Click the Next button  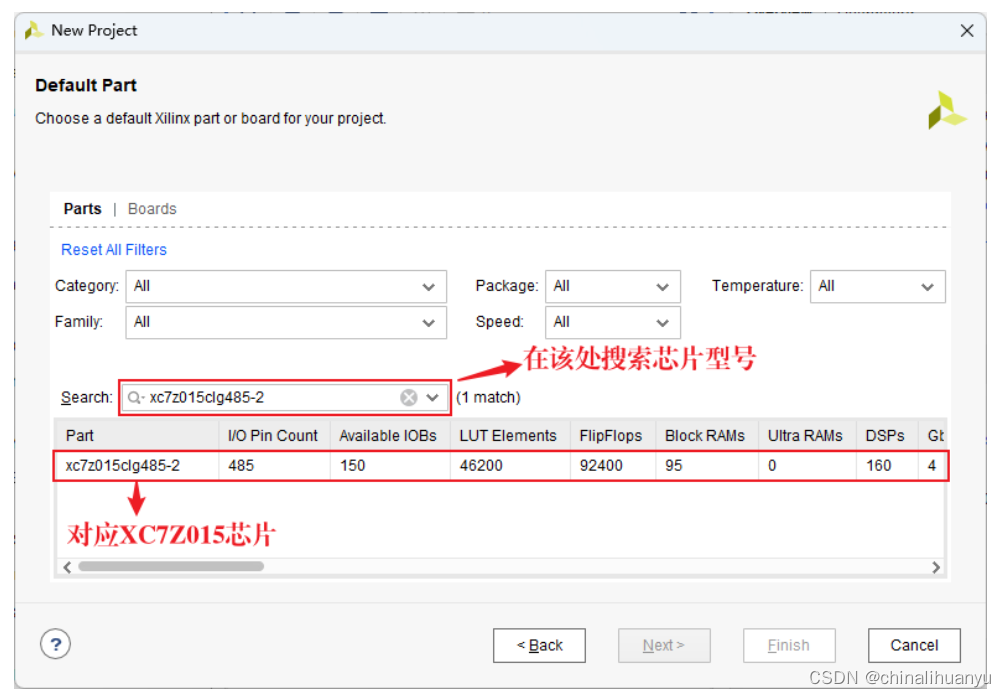[x=664, y=645]
